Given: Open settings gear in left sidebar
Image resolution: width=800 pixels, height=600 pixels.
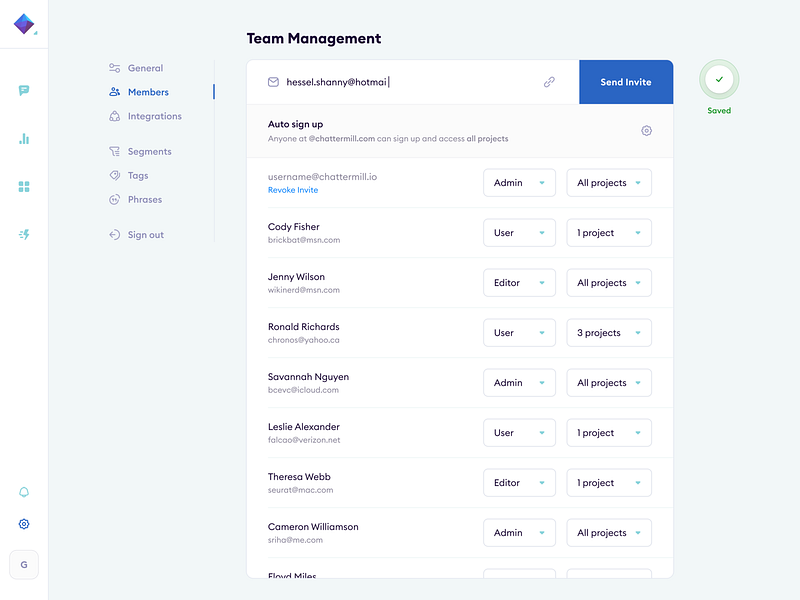Looking at the screenshot, I should (x=24, y=524).
